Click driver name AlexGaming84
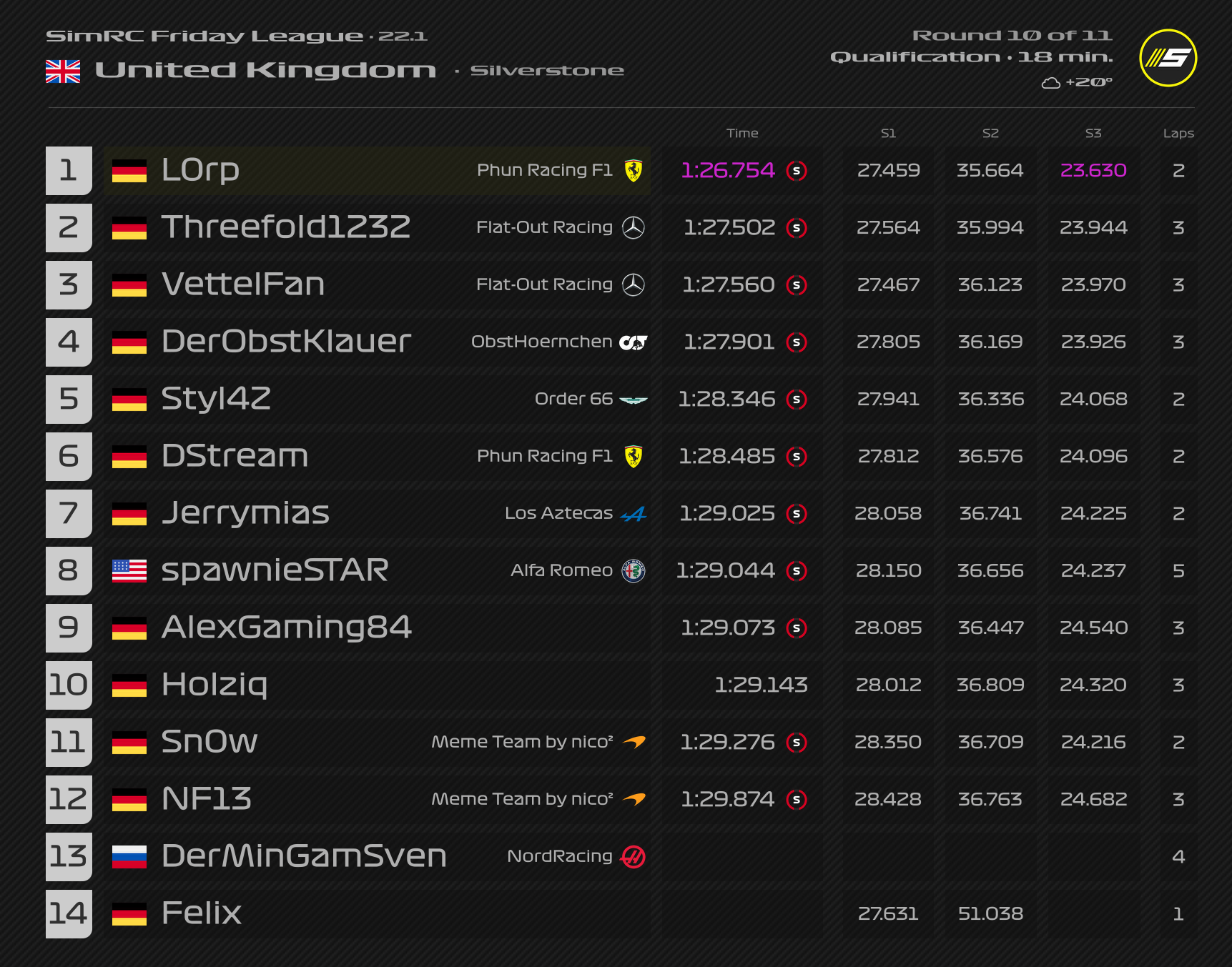Viewport: 1232px width, 967px height. coord(287,628)
